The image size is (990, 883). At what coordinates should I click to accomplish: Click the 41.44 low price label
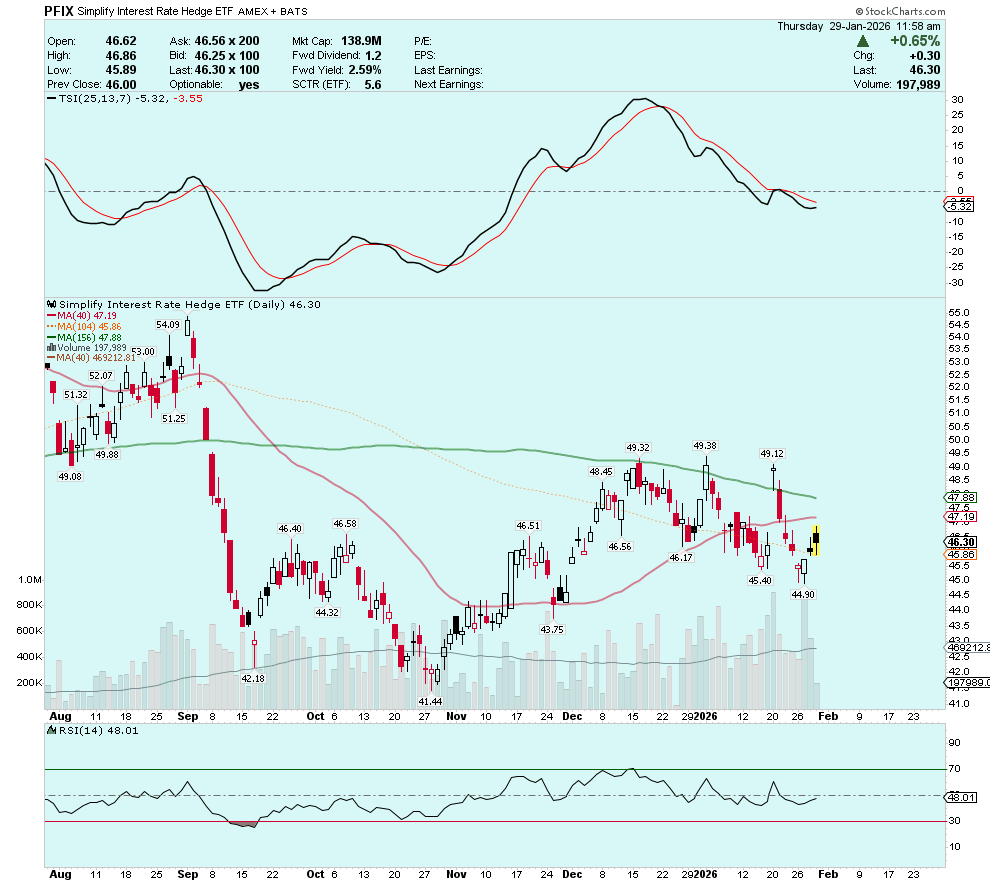430,701
